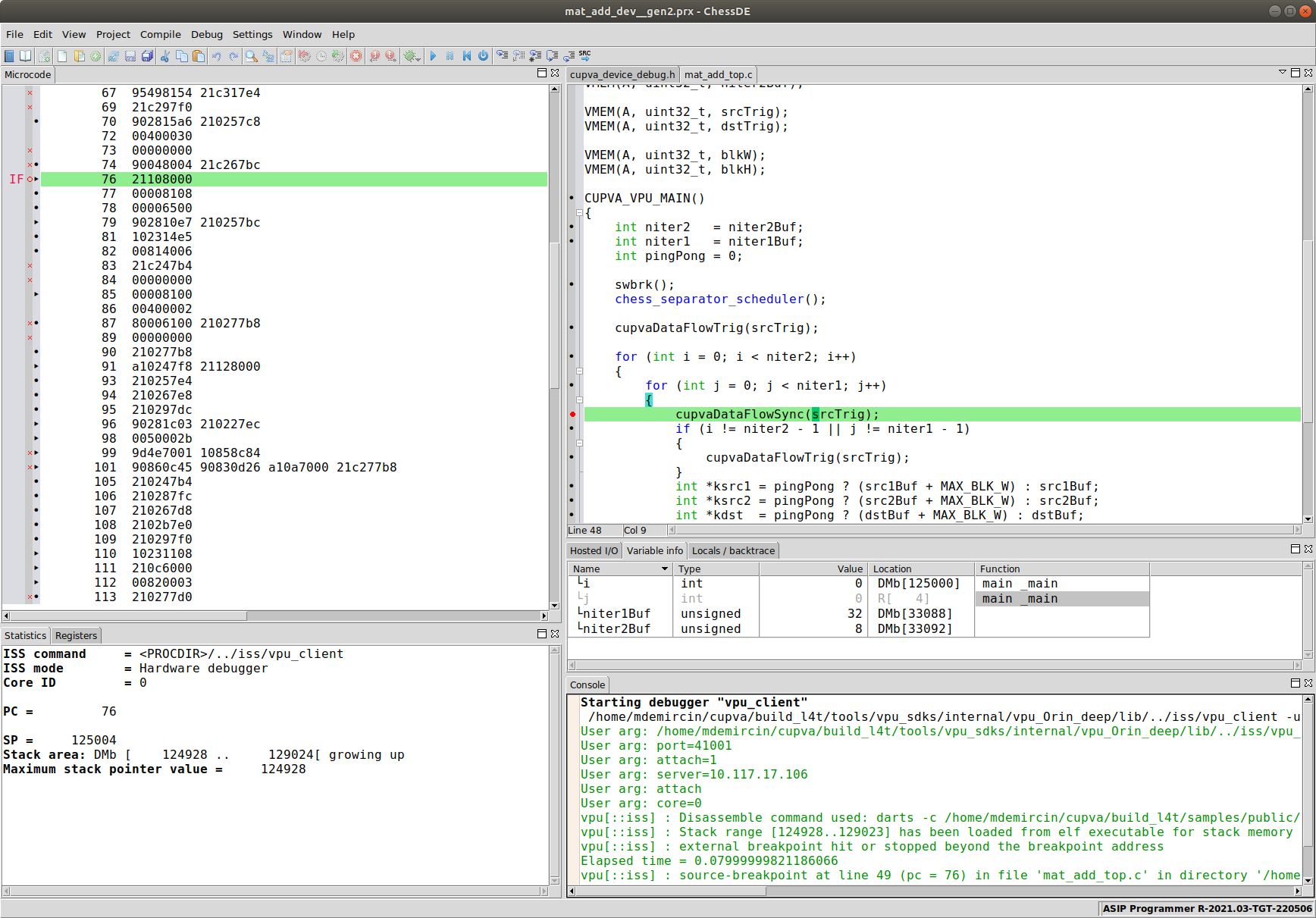Open the editor tab list dropdown
Viewport: 1316px width, 918px height.
point(1282,73)
